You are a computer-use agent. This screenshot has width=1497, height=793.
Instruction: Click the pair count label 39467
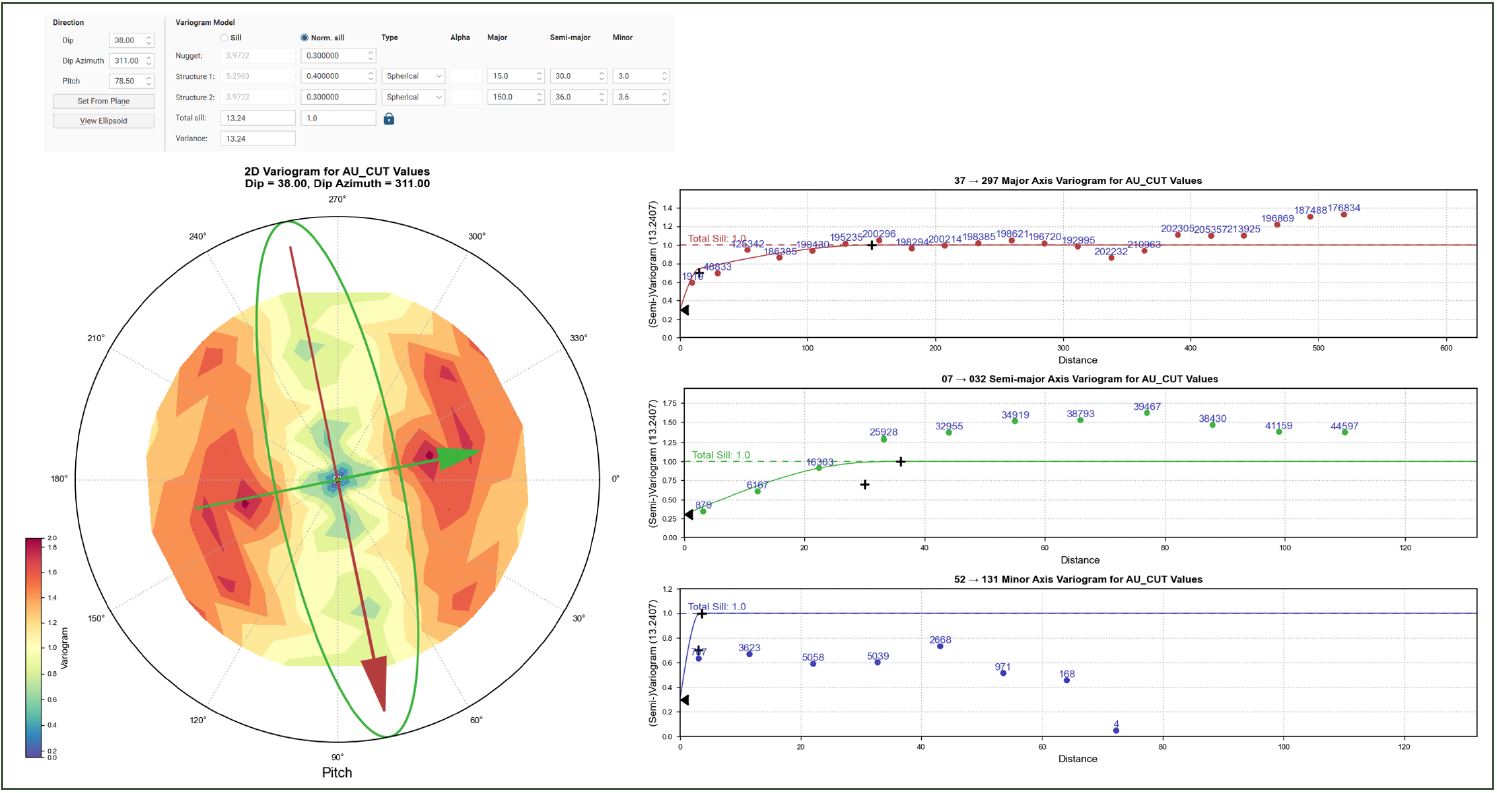click(x=1147, y=406)
